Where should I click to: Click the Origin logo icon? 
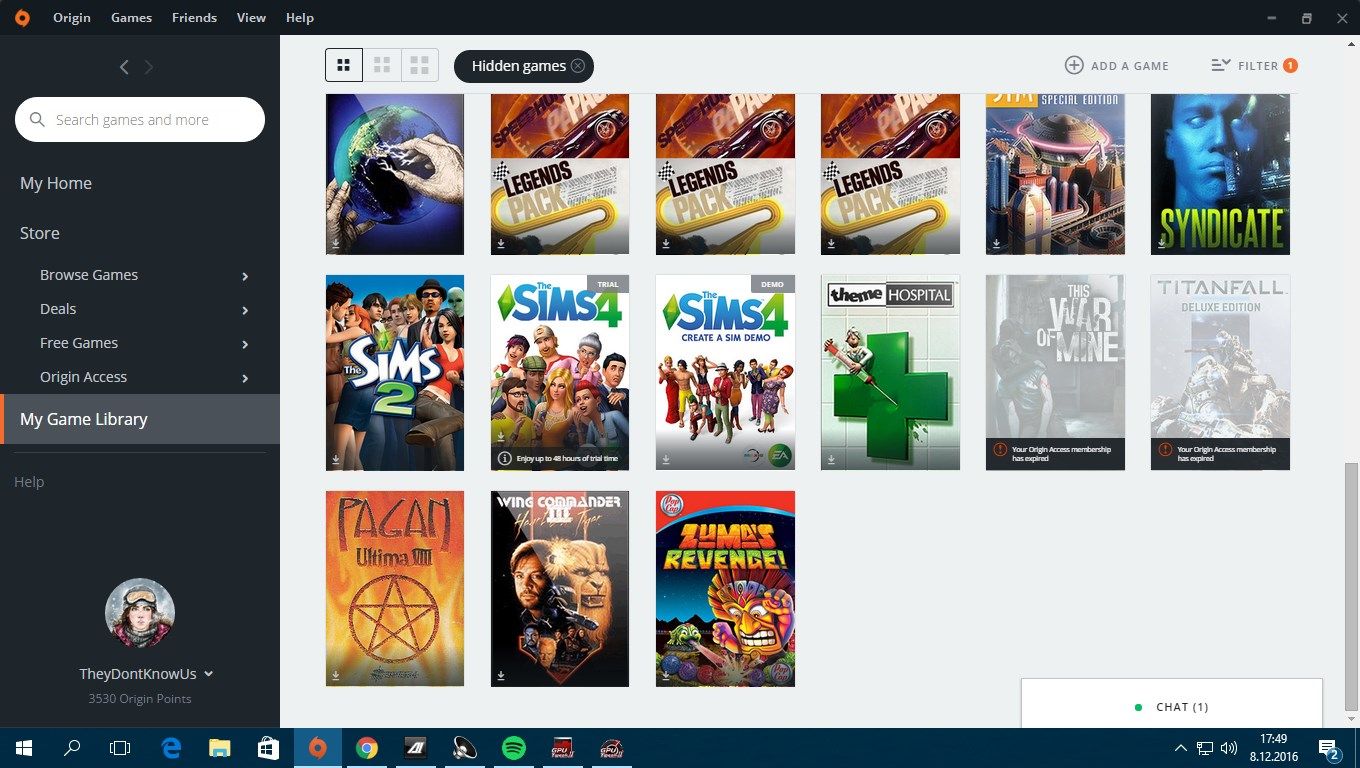22,17
